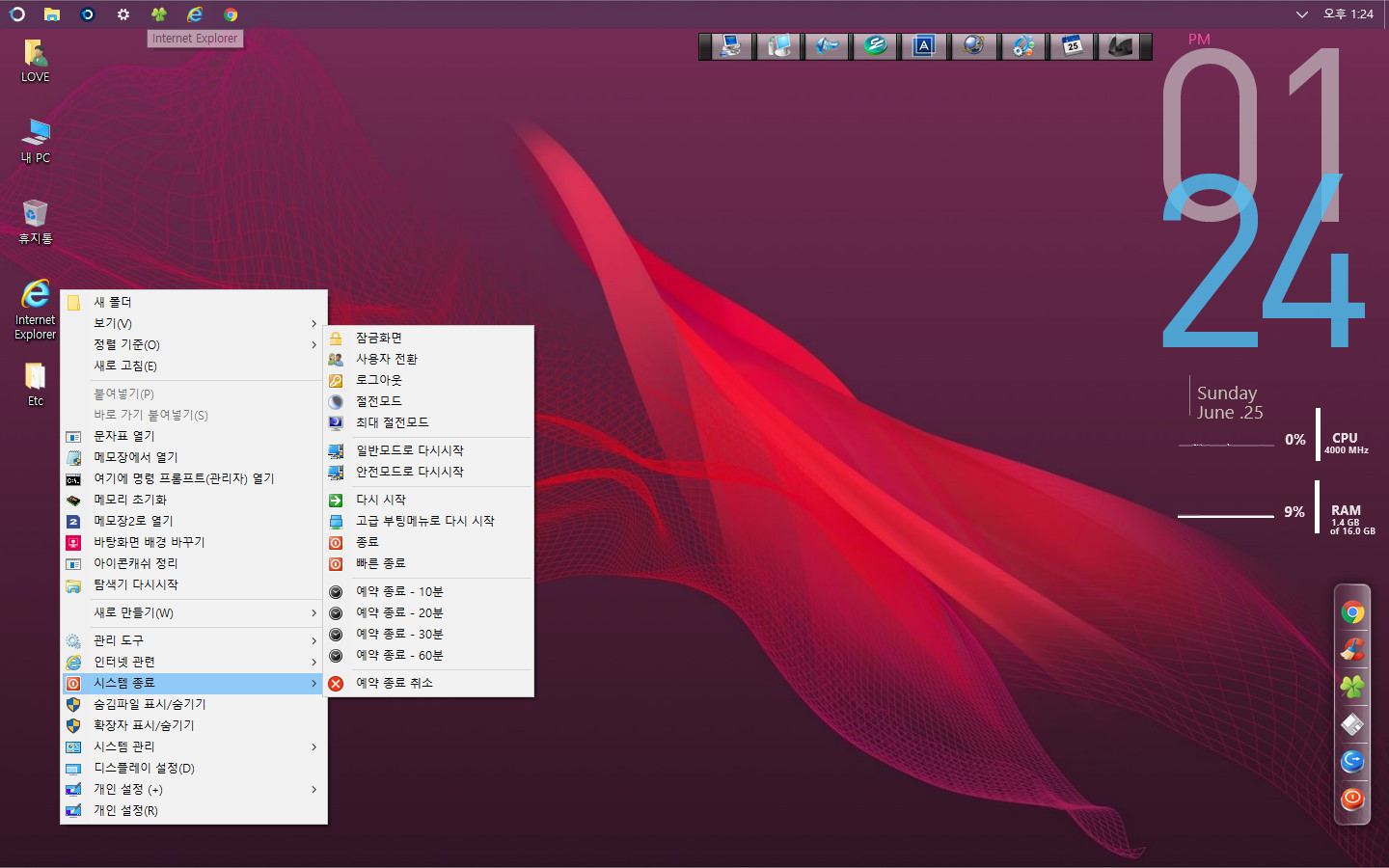Select 잠금화면 in shutdown submenu

[429, 338]
